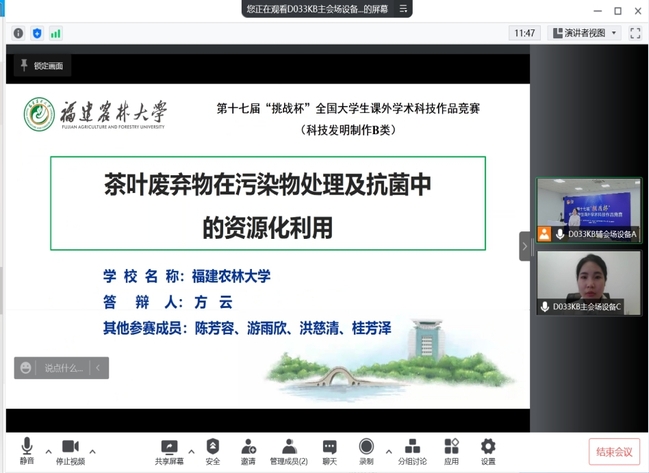Stop the video camera (停止视频)
Screen dimensions: 649x473
click(x=70, y=448)
